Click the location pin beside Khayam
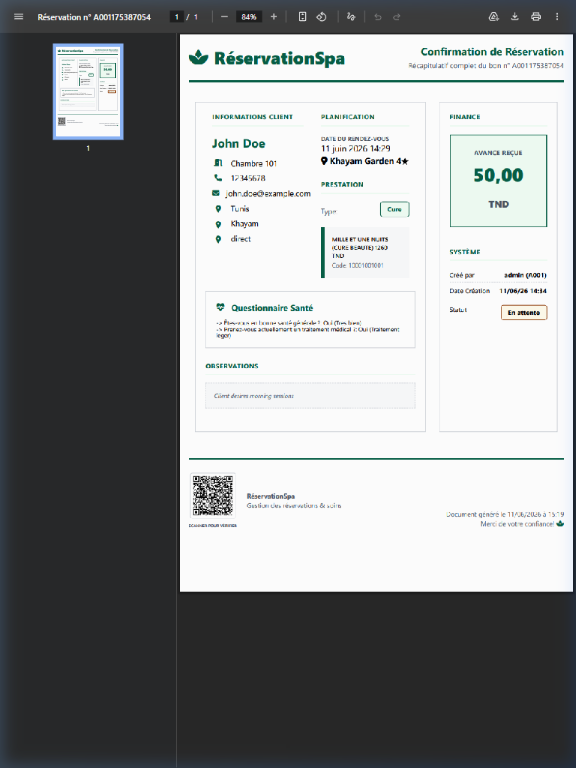Screen dimensions: 576x768 coord(218,224)
